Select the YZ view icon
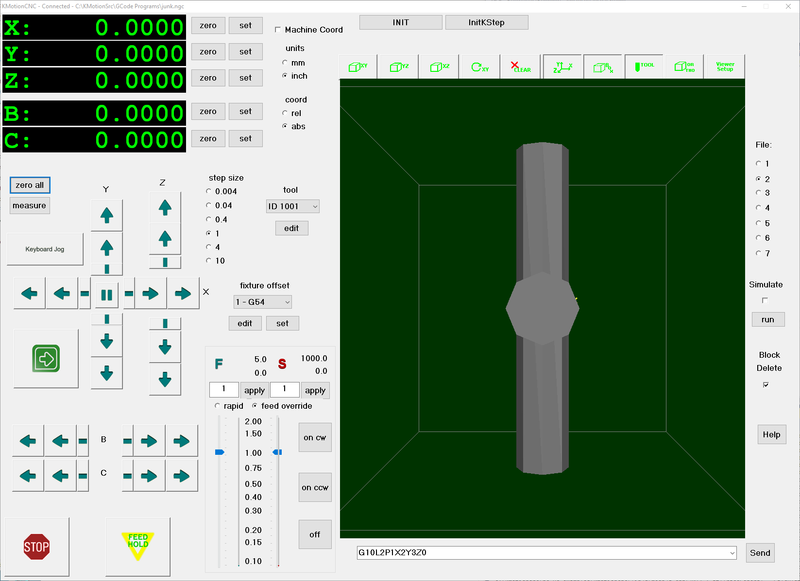The height and width of the screenshot is (581, 800). tap(398, 67)
